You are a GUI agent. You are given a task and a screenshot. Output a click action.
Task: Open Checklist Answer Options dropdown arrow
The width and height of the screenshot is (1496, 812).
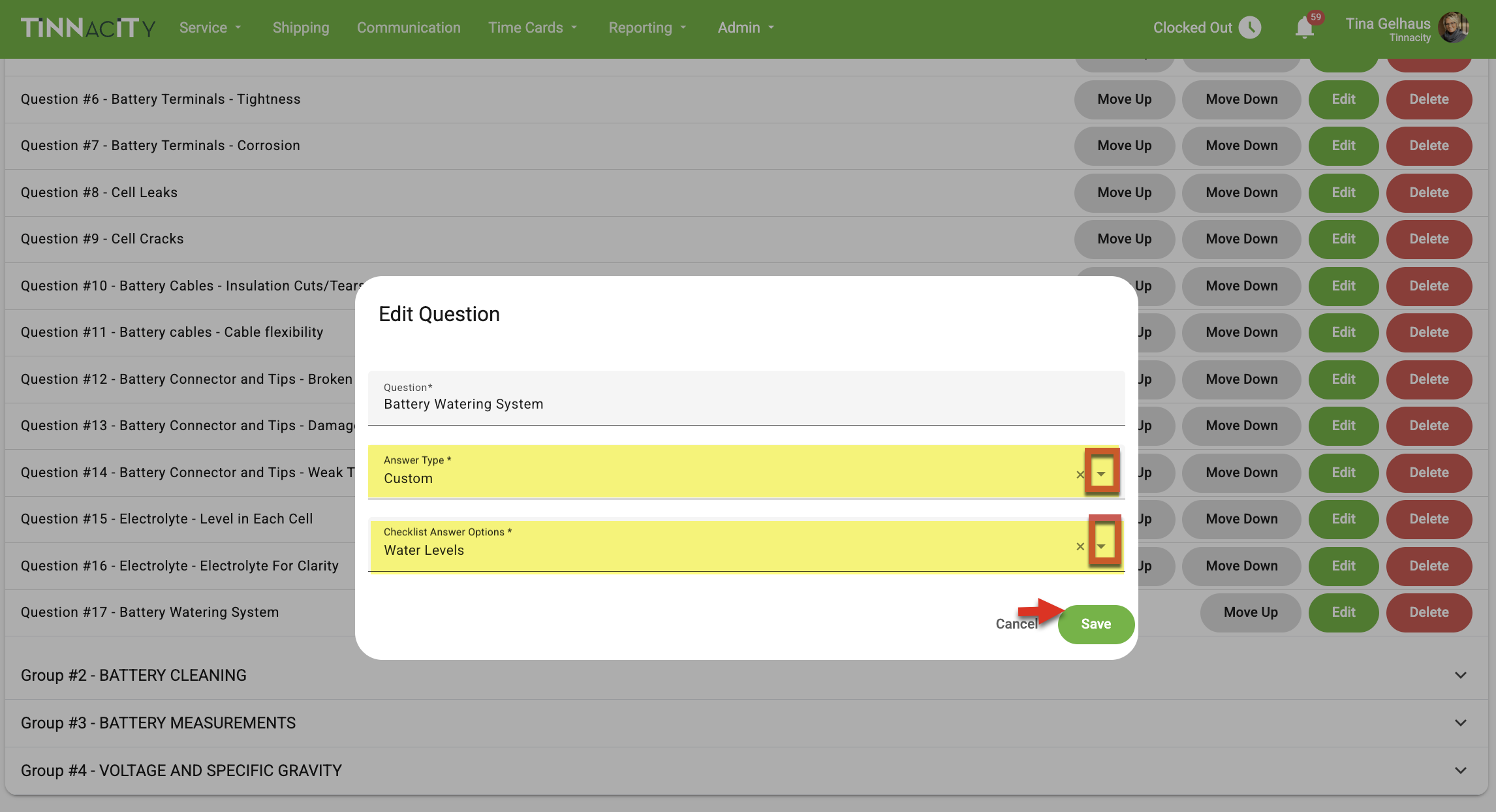1101,546
